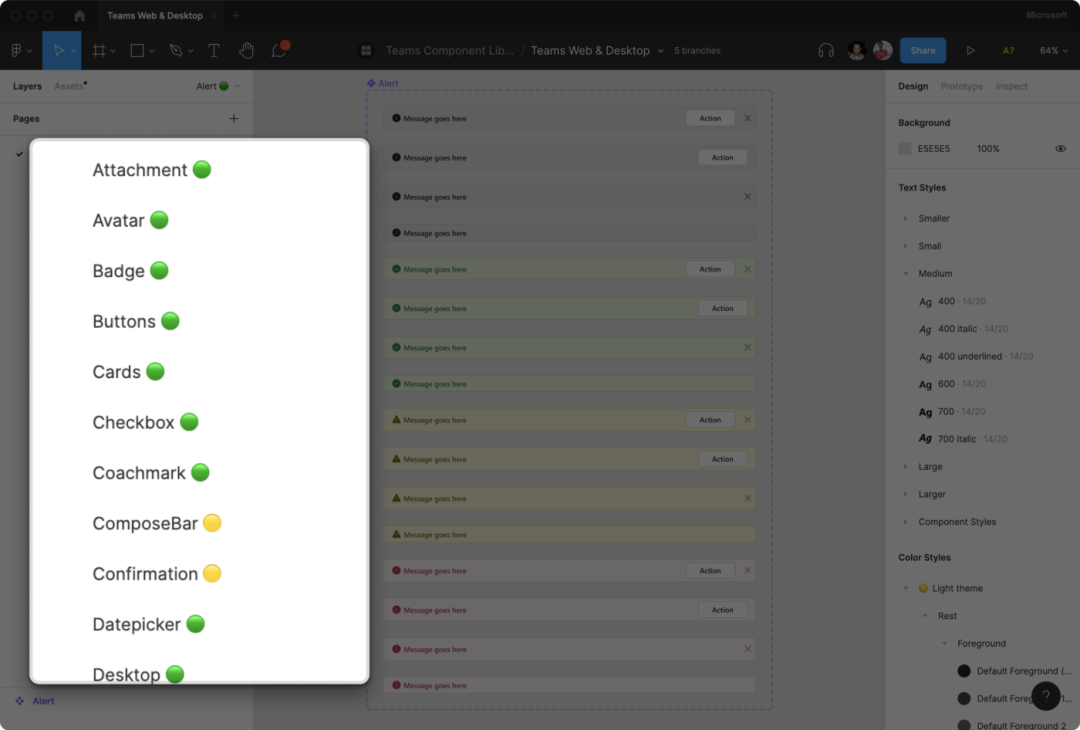Image resolution: width=1080 pixels, height=730 pixels.
Task: Open the Figma main menu icon
Action: pos(17,50)
